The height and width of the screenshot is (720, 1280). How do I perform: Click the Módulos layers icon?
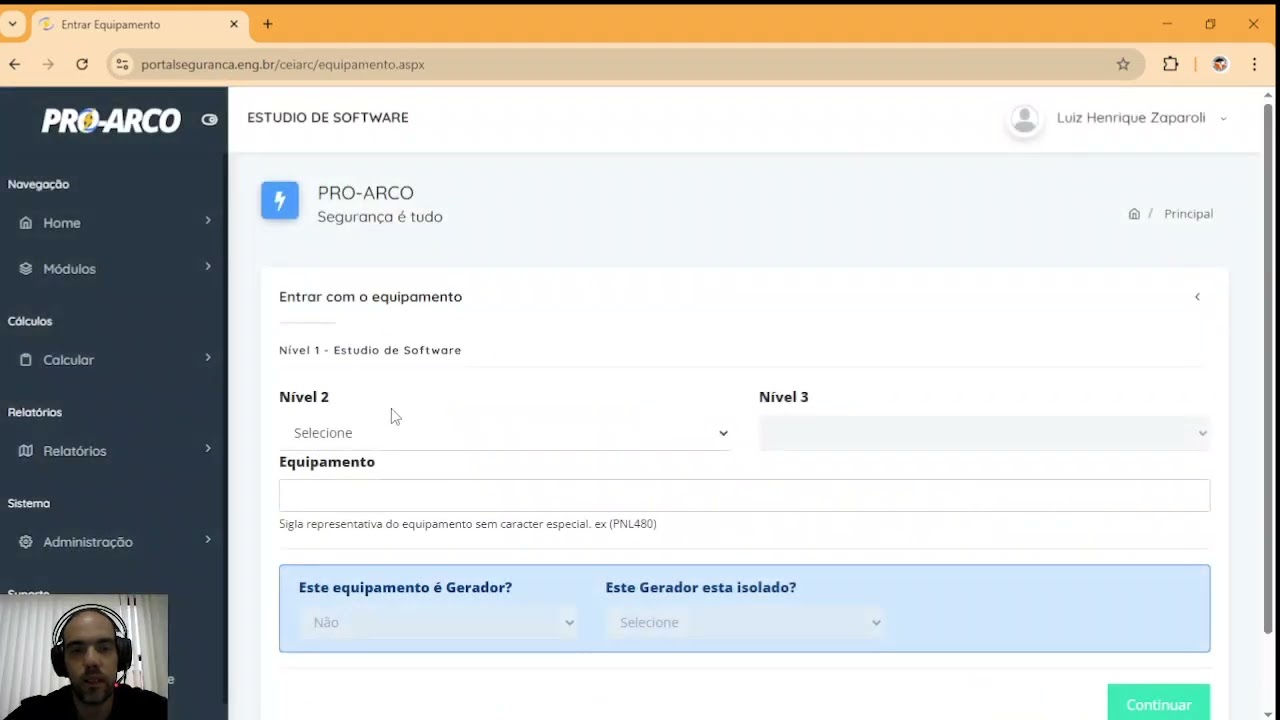pyautogui.click(x=26, y=269)
